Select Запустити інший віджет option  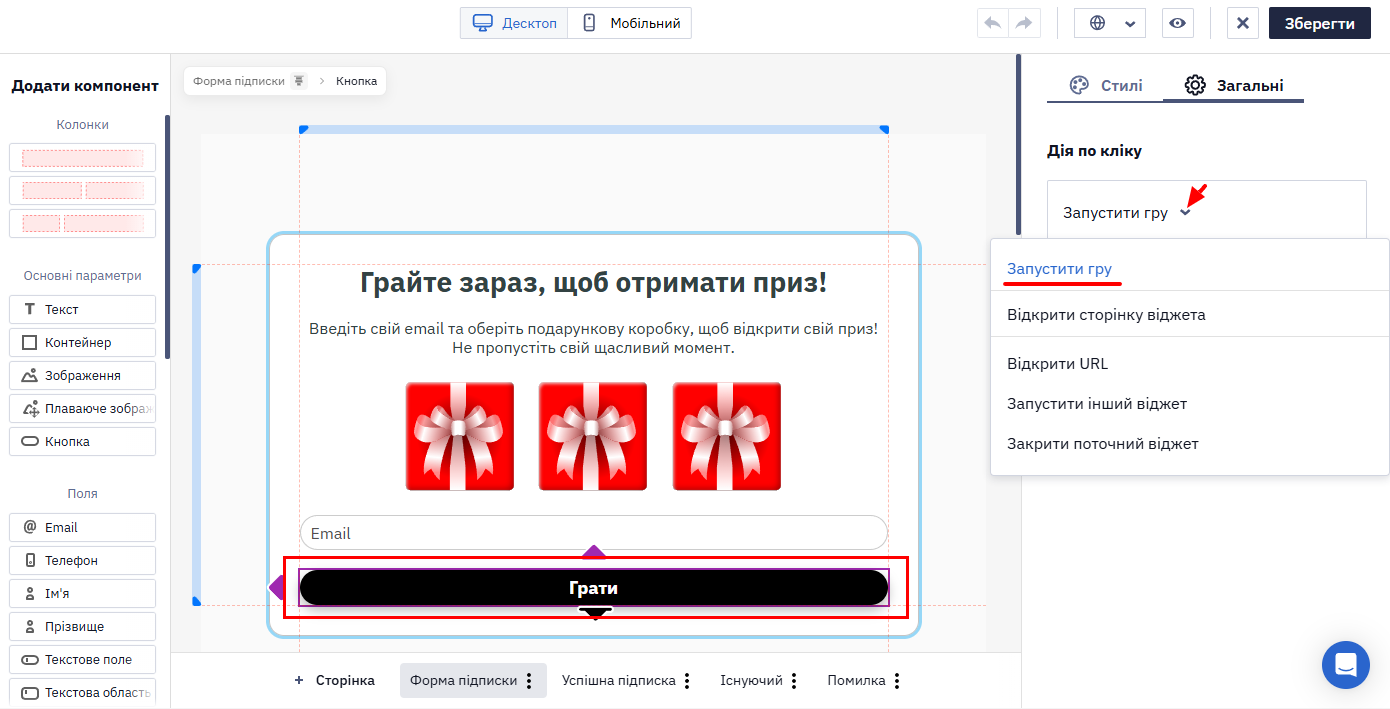click(x=1097, y=404)
